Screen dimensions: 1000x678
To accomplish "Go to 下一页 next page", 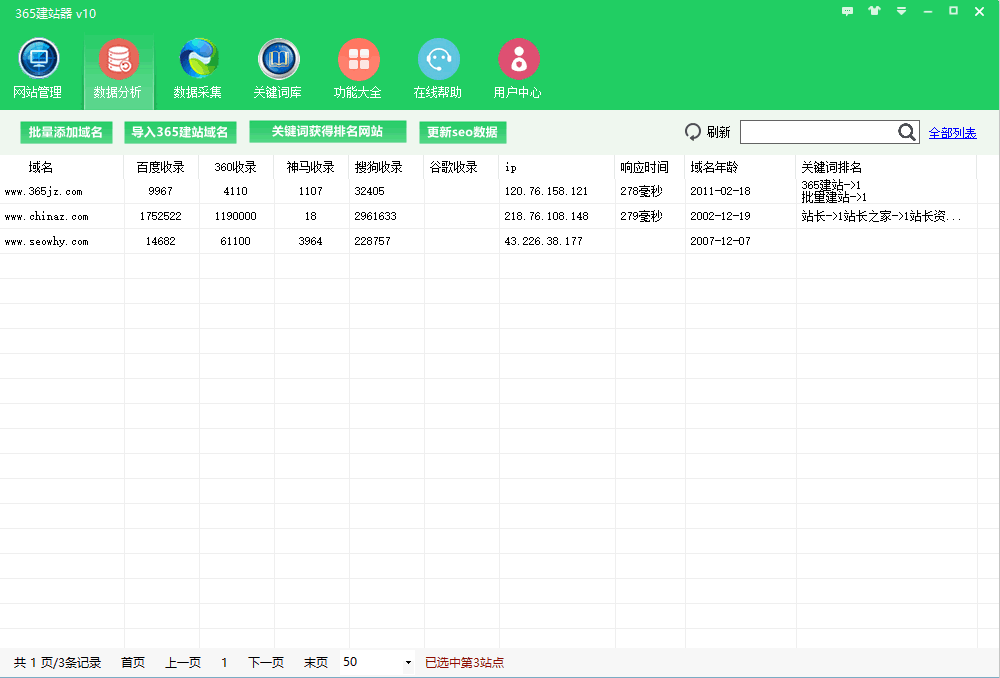I will click(x=266, y=663).
